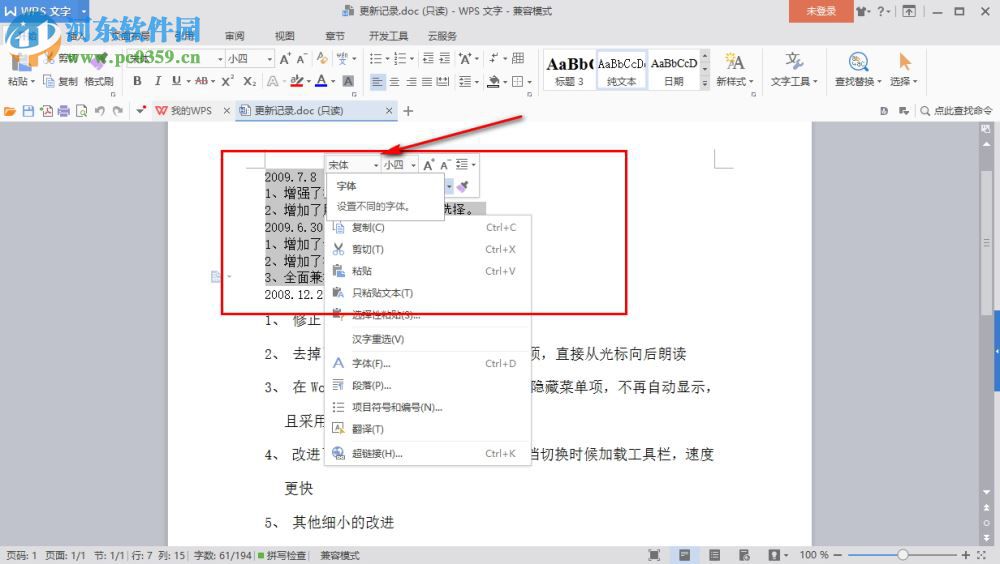The height and width of the screenshot is (564, 1000).
Task: Enable center text alignment
Action: [x=395, y=81]
